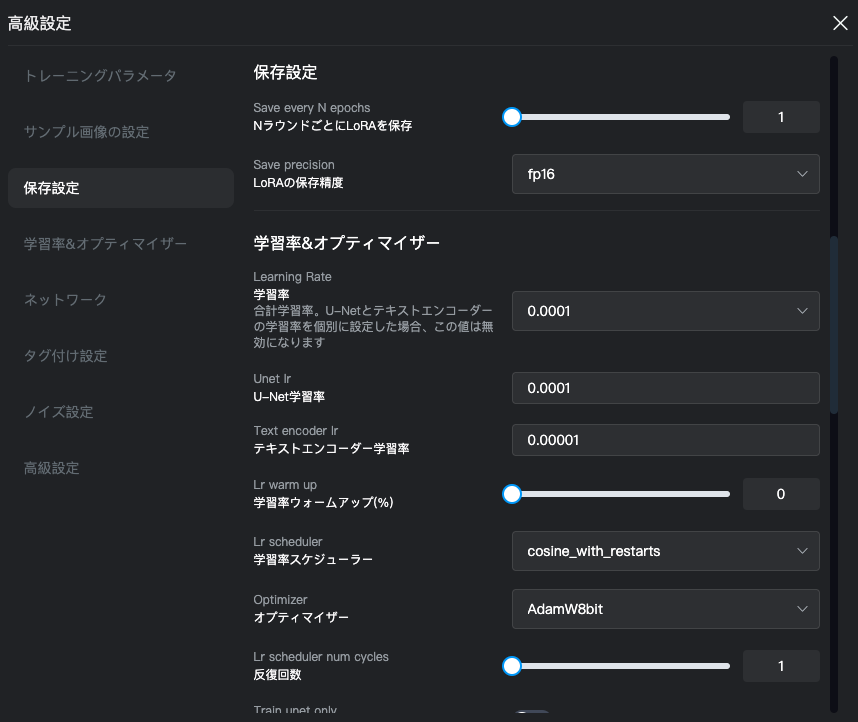Click the Unet lr input field
858x722 pixels.
pos(665,388)
